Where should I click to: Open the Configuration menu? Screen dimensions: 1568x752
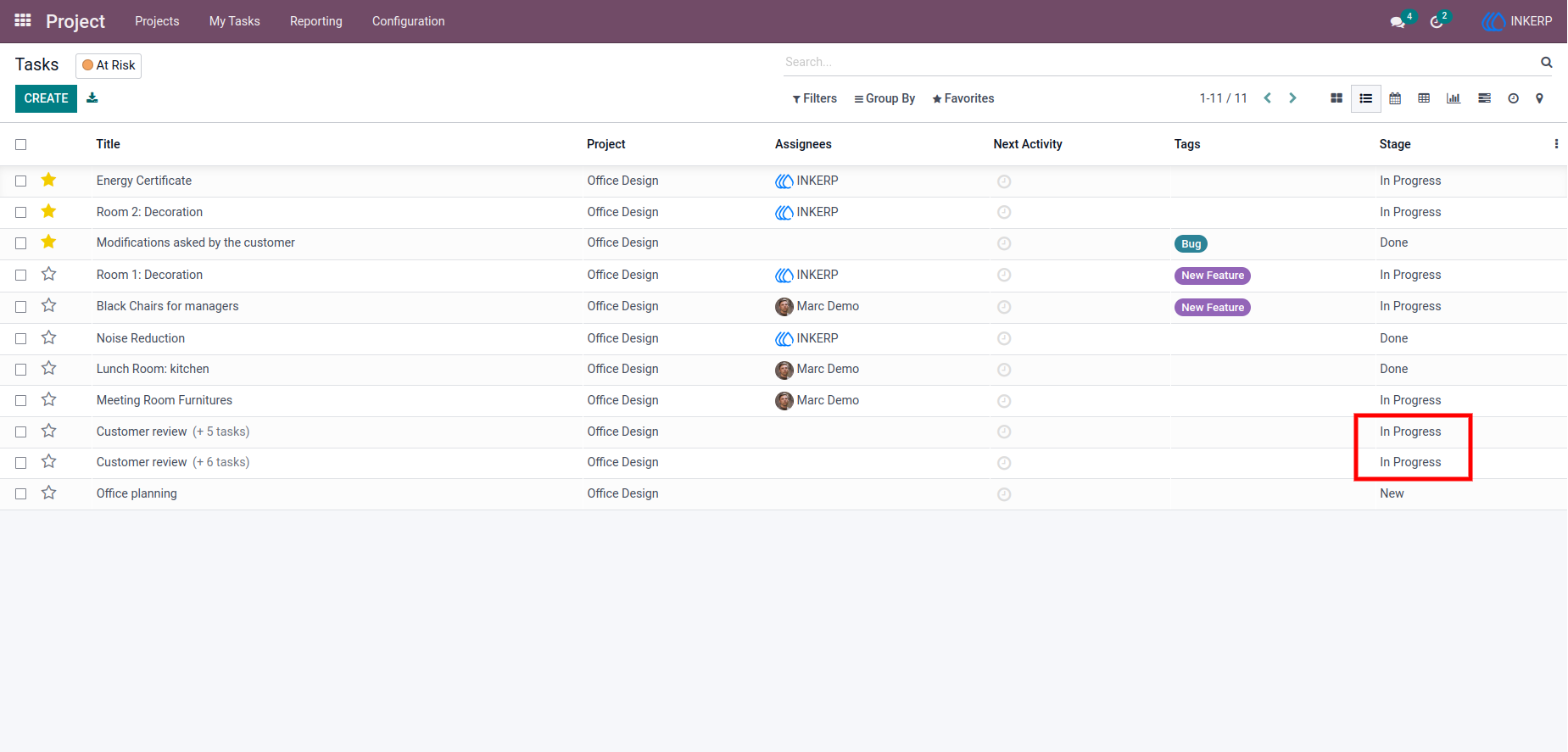(409, 21)
